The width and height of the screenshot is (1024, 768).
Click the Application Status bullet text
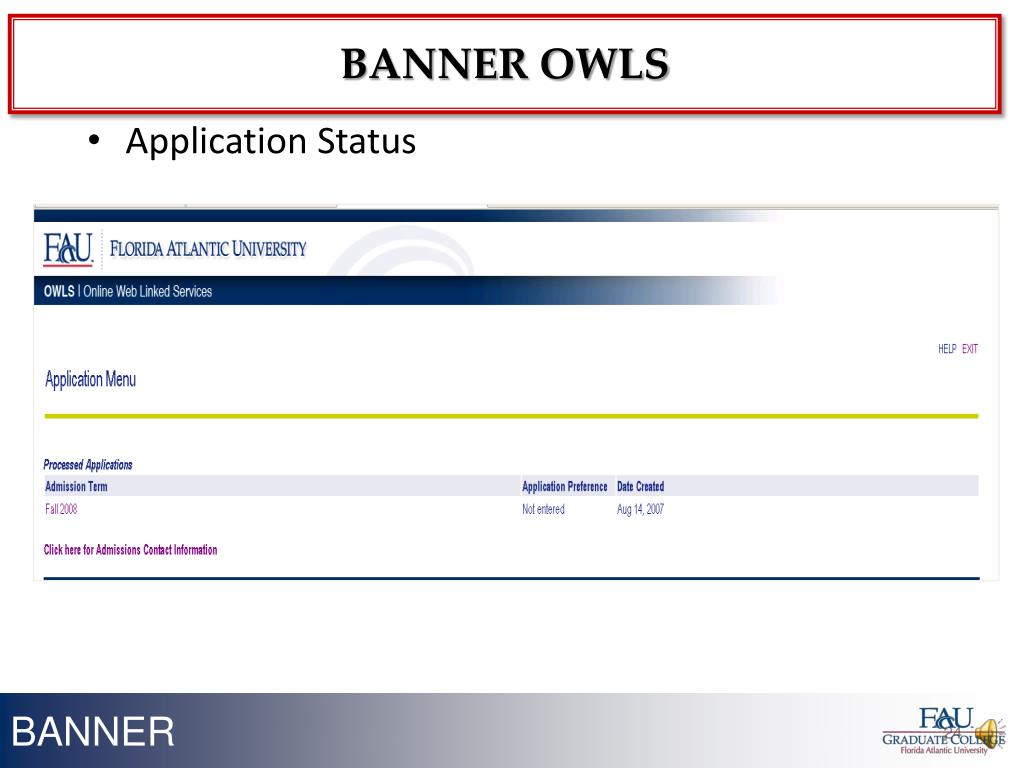[270, 140]
